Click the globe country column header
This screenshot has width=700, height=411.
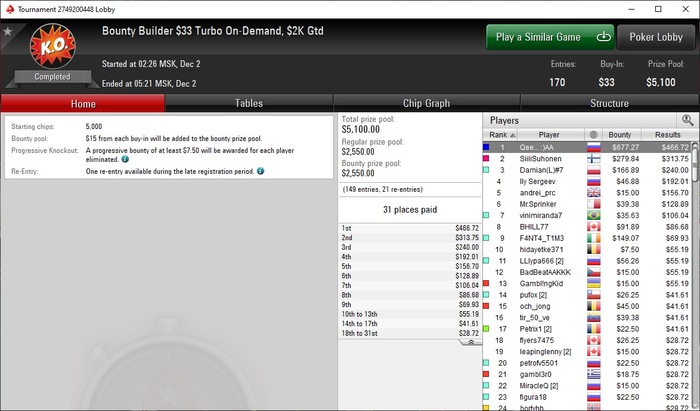click(593, 135)
